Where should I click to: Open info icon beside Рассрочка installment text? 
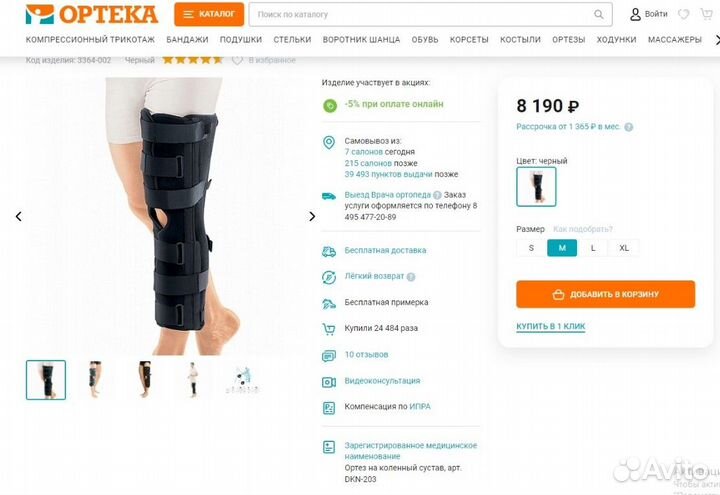coord(629,127)
